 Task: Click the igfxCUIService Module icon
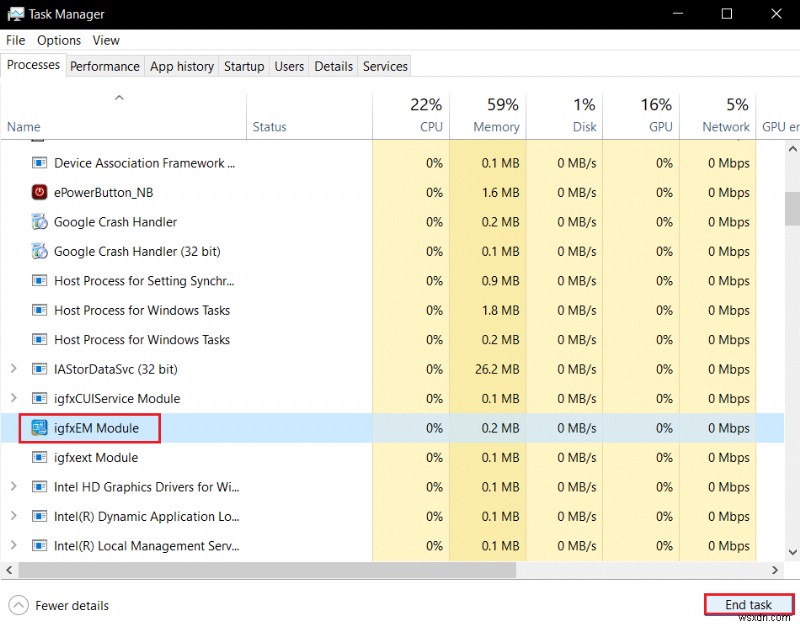(38, 398)
